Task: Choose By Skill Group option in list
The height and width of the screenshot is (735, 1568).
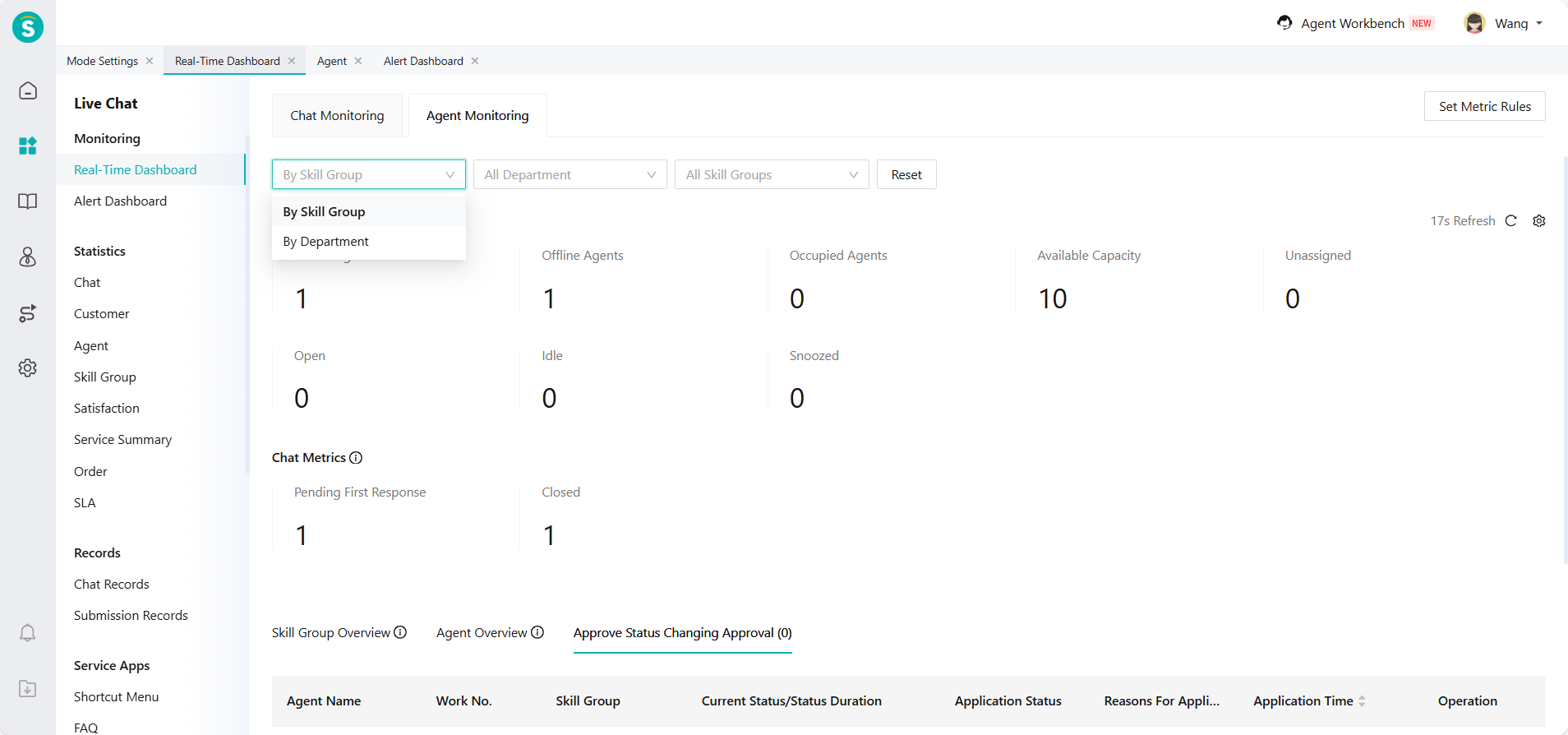Action: click(369, 211)
